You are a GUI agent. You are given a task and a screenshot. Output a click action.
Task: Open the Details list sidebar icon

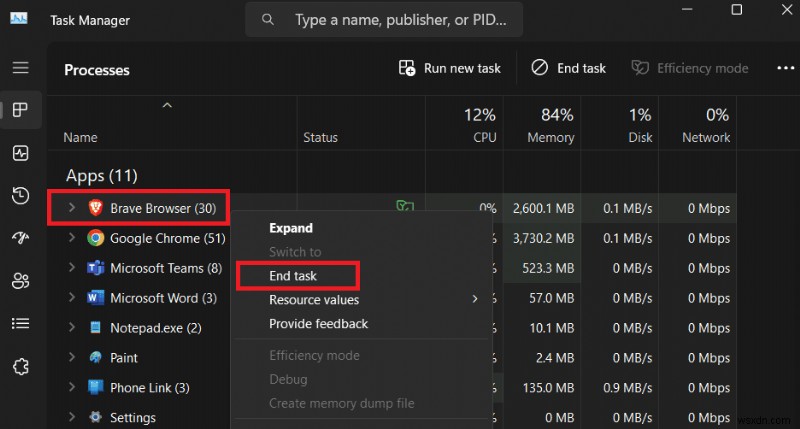(20, 323)
